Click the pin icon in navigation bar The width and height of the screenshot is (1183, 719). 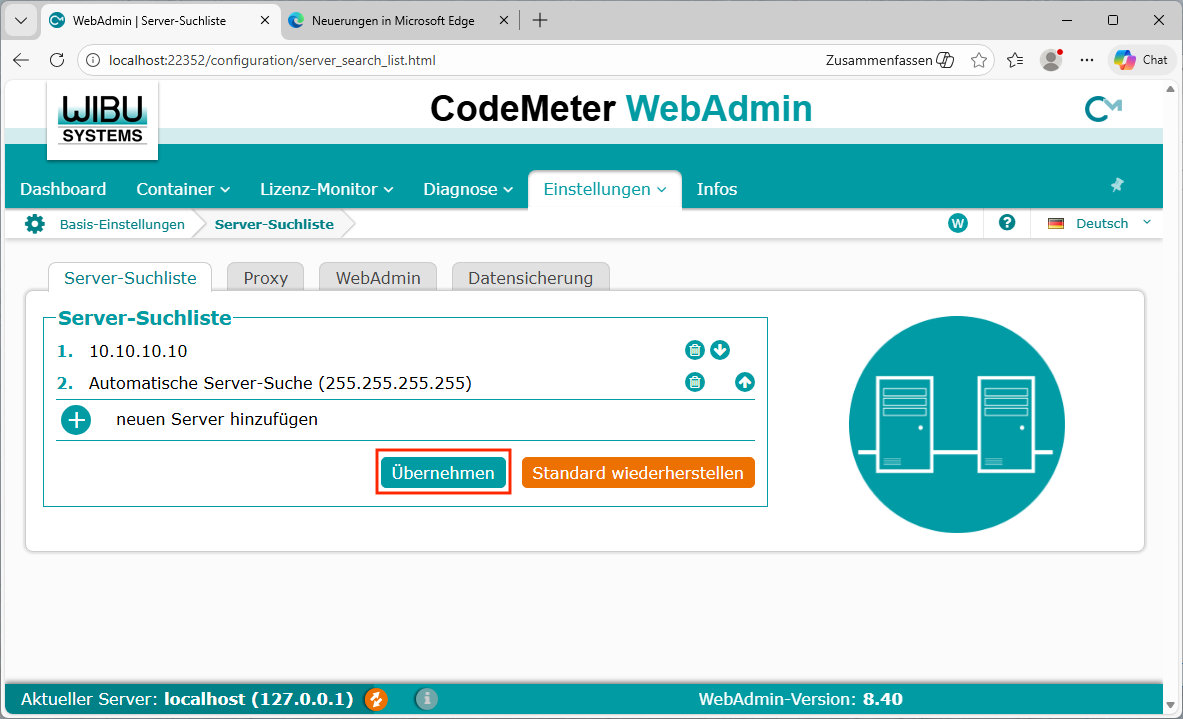pyautogui.click(x=1117, y=185)
